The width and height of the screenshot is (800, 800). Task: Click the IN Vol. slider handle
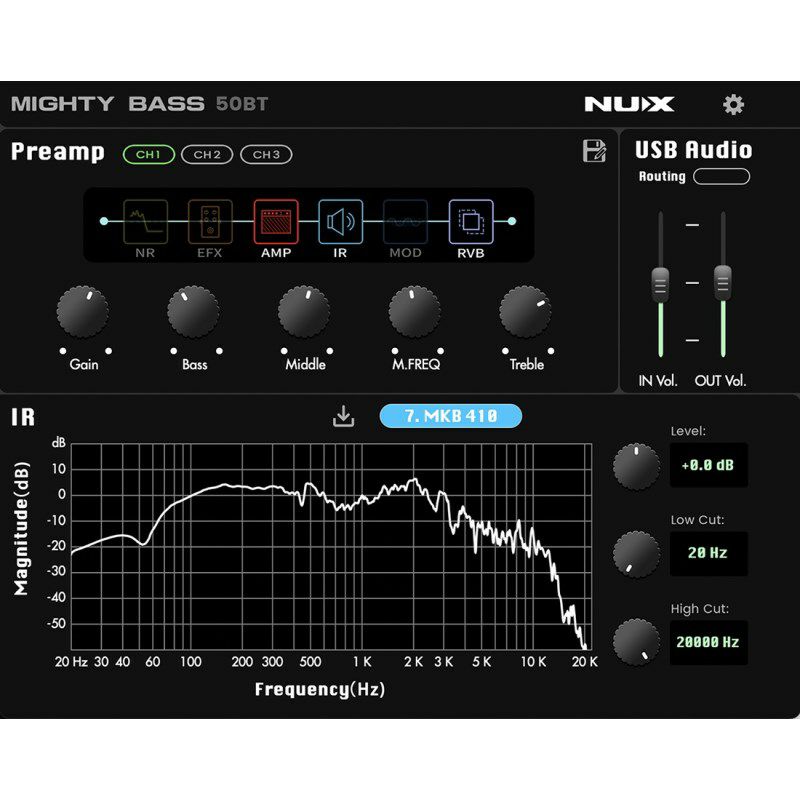pyautogui.click(x=660, y=284)
